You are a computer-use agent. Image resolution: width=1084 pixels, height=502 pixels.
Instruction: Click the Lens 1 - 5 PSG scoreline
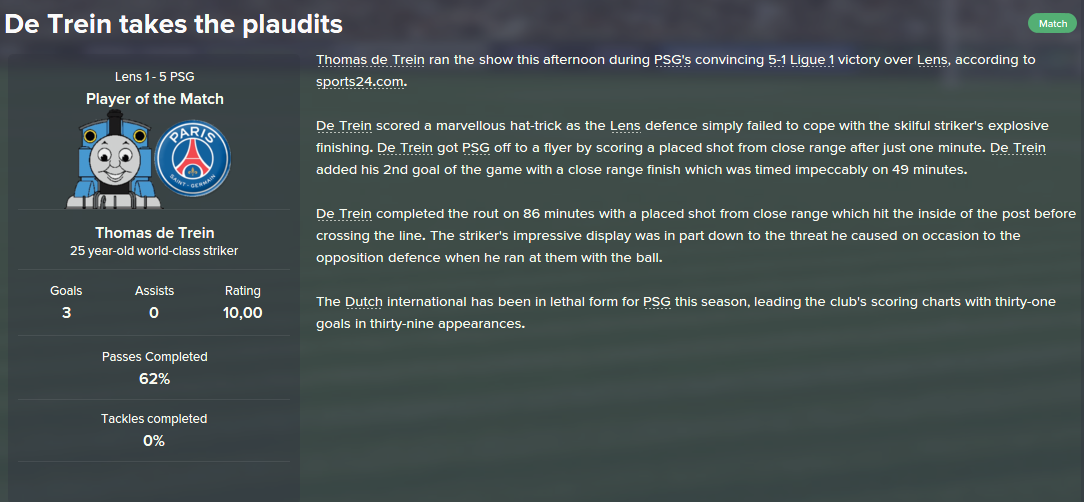click(155, 77)
